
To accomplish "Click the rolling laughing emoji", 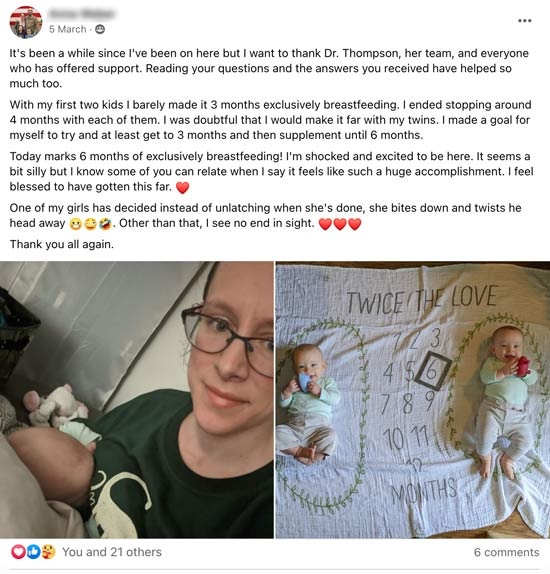I will point(106,224).
